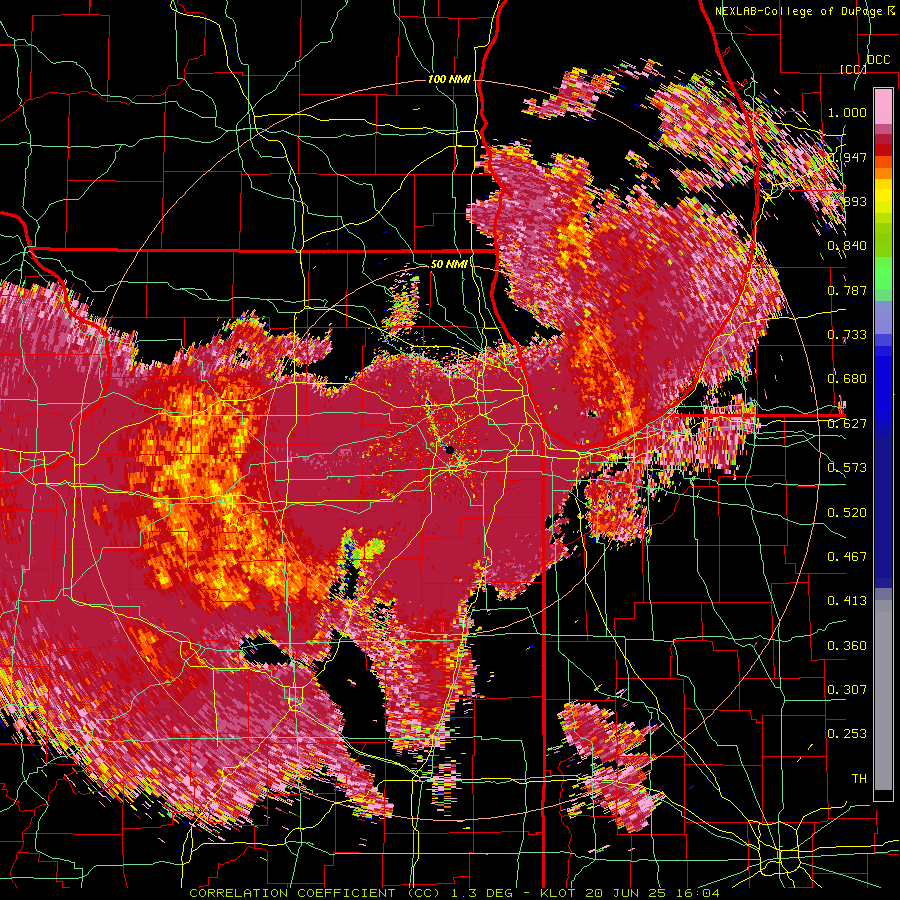Click the 0.520 legend value
The height and width of the screenshot is (900, 900).
[x=847, y=513]
